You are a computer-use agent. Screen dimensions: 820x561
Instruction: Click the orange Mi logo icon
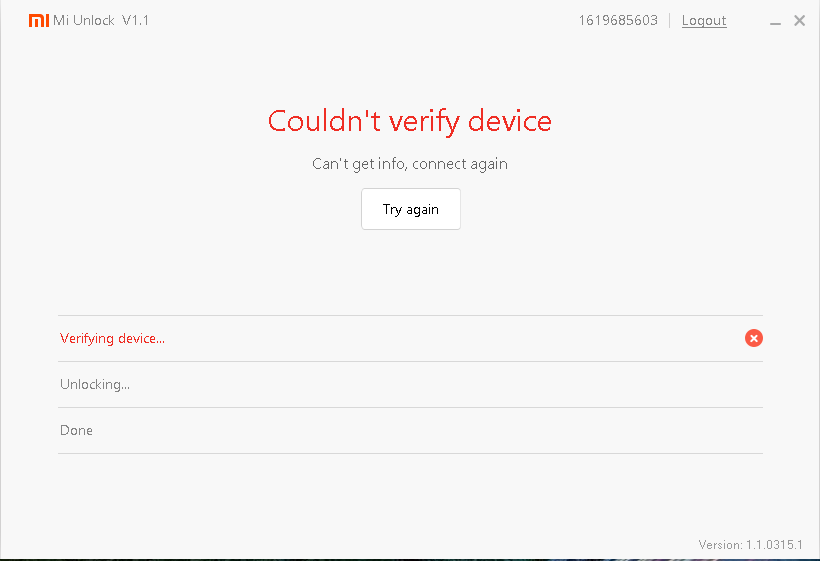click(38, 21)
